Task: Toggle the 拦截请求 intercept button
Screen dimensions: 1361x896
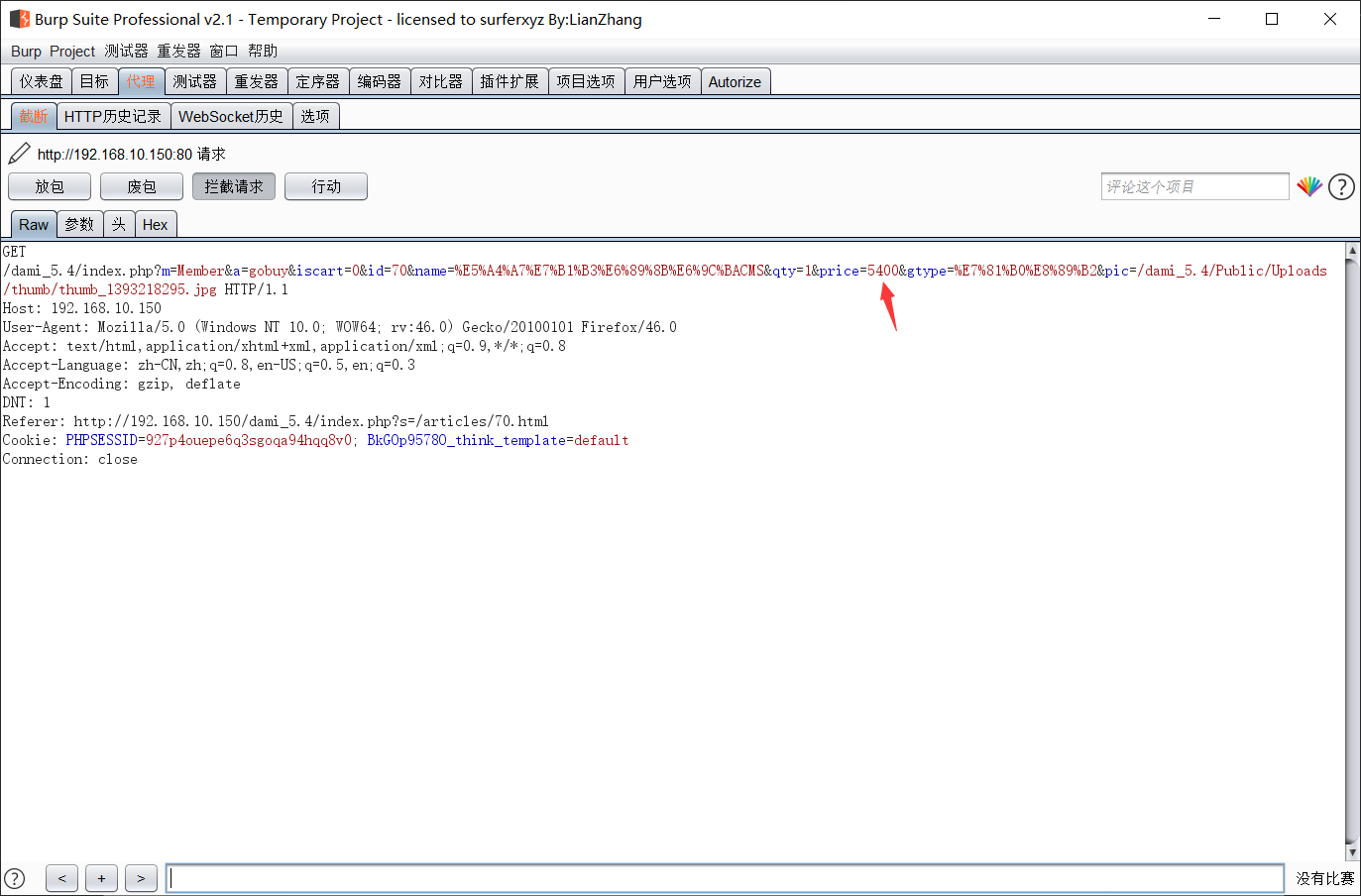Action: pos(234,186)
